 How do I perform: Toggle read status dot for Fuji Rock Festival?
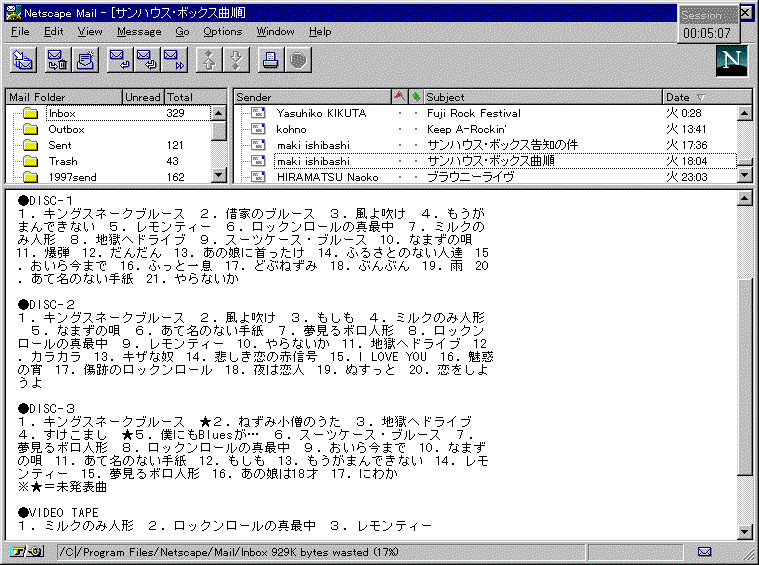coord(416,114)
